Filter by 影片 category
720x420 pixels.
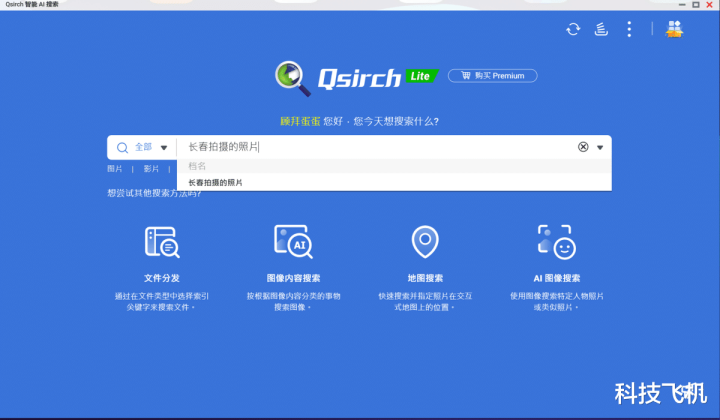(x=151, y=169)
